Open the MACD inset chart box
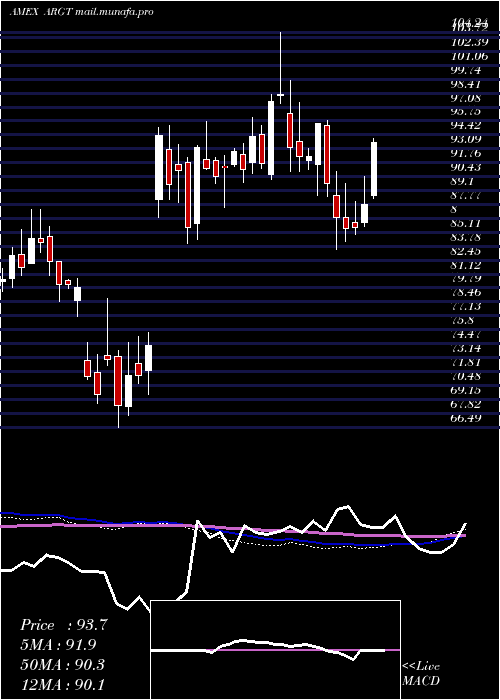The width and height of the screenshot is (500, 700). [x=275, y=650]
